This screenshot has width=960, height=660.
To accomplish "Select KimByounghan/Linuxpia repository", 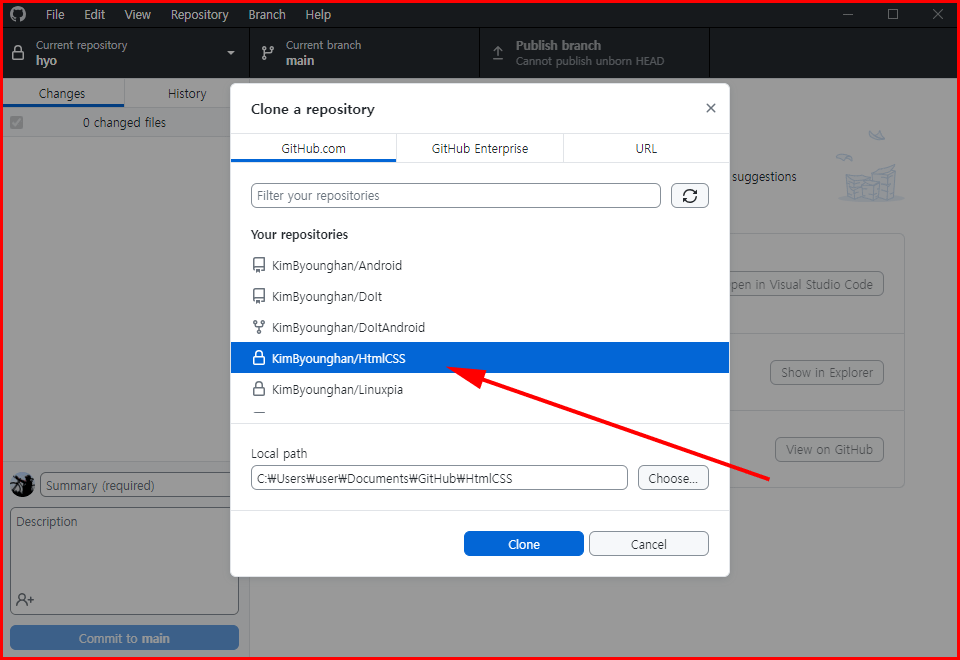I will (x=480, y=389).
